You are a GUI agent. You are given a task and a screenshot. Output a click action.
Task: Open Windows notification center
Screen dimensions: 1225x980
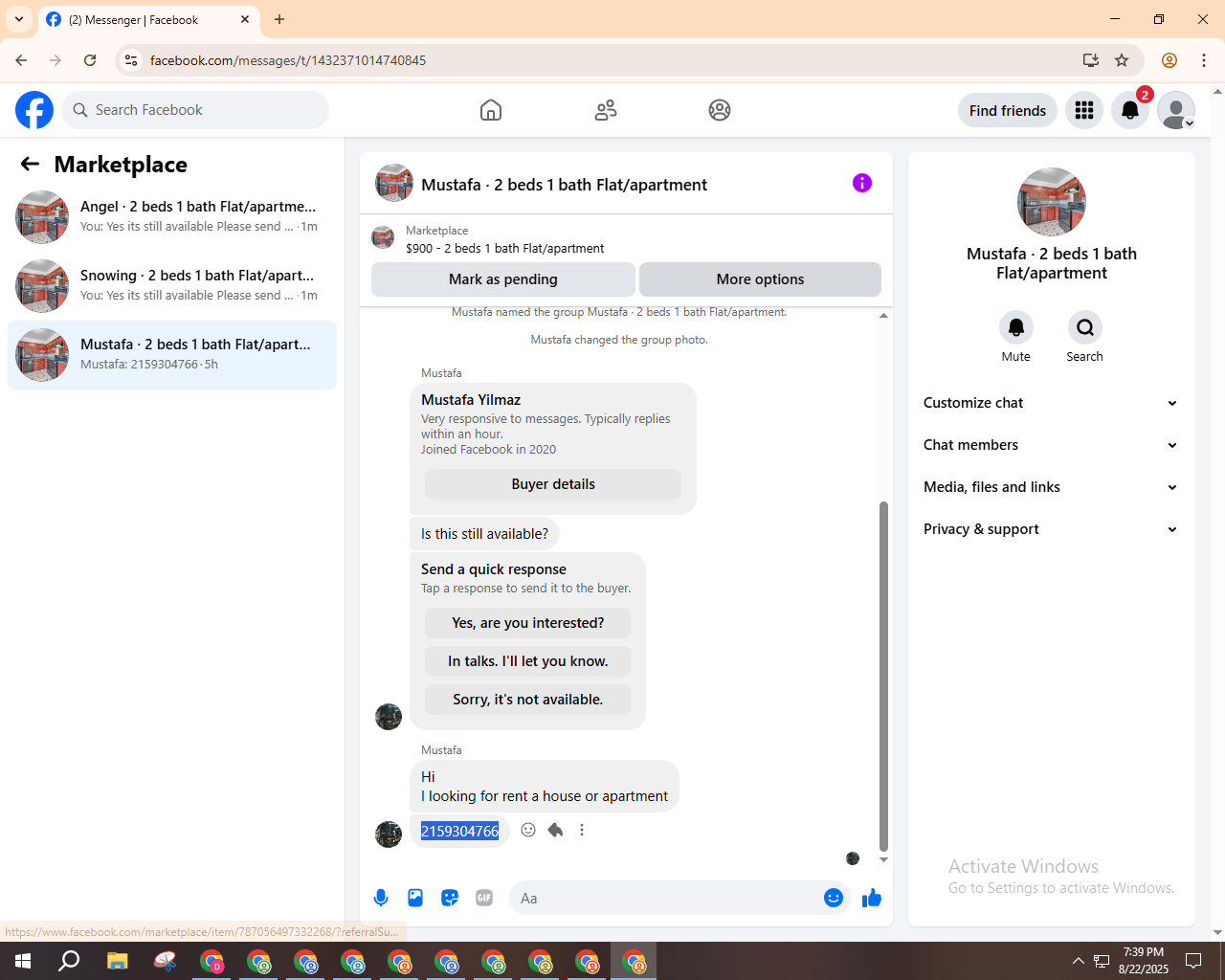pos(1193,961)
